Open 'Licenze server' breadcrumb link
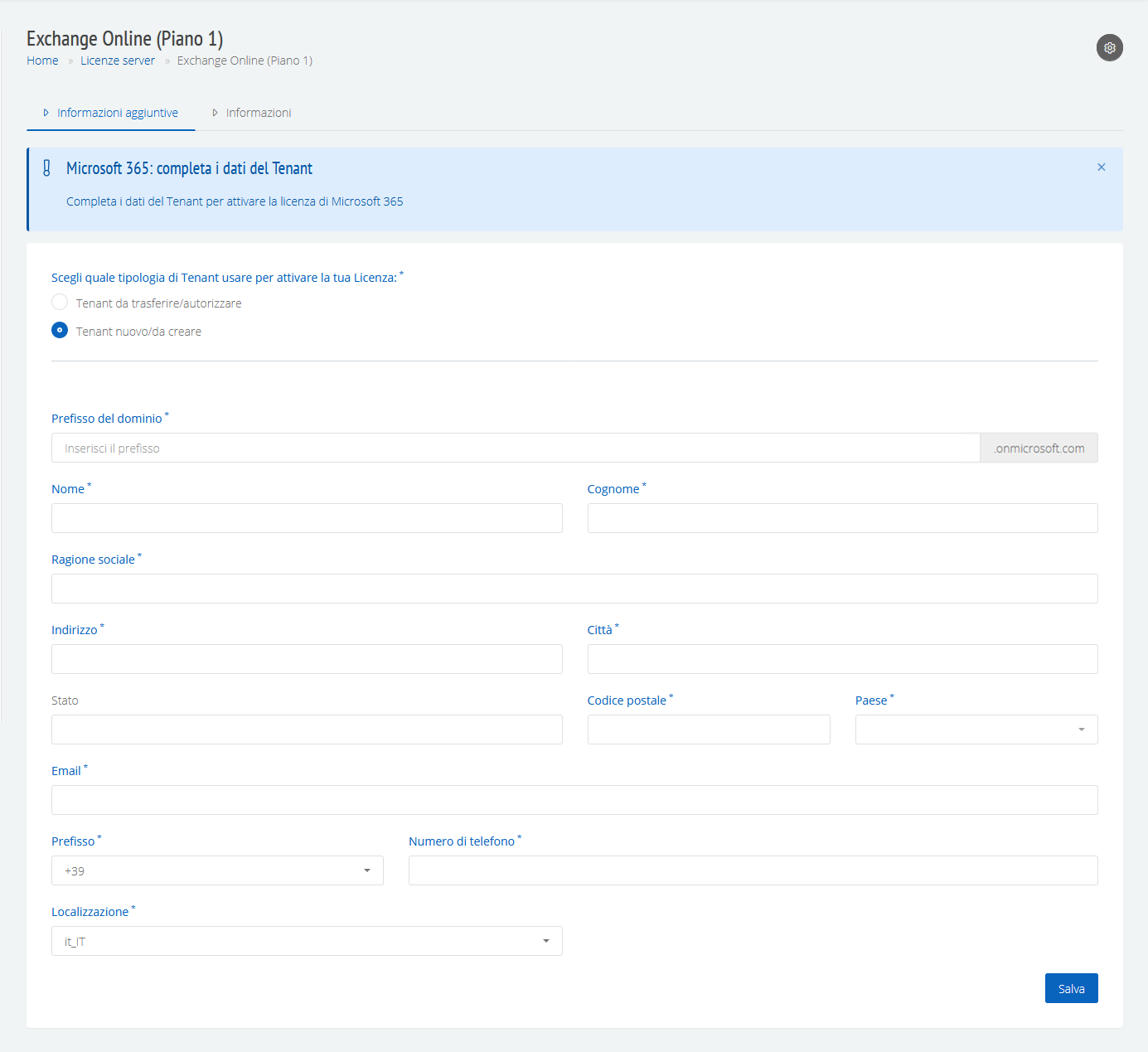 pyautogui.click(x=118, y=61)
